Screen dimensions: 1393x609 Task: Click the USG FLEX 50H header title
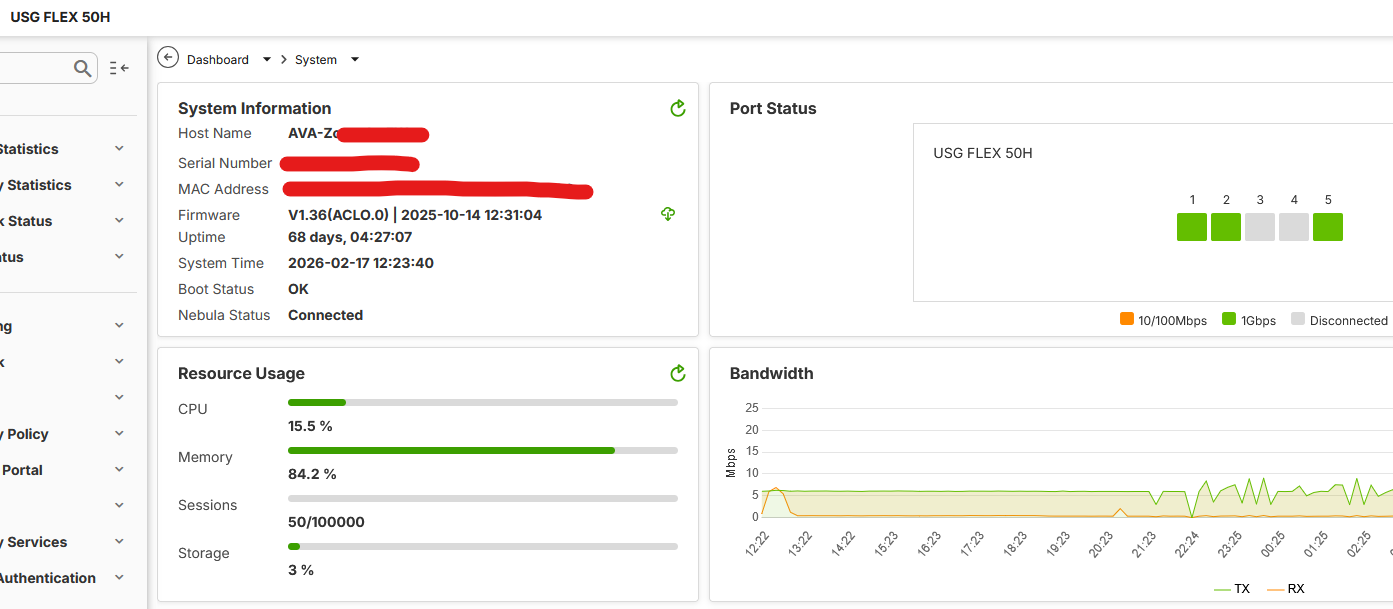coord(60,18)
